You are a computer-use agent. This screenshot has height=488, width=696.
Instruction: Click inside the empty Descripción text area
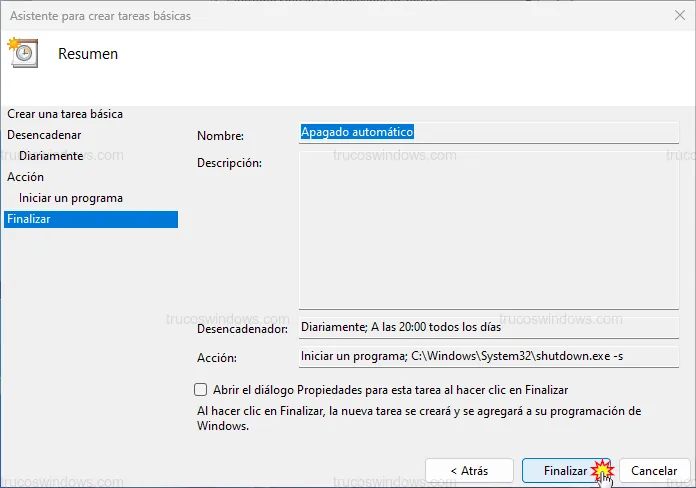pos(488,230)
